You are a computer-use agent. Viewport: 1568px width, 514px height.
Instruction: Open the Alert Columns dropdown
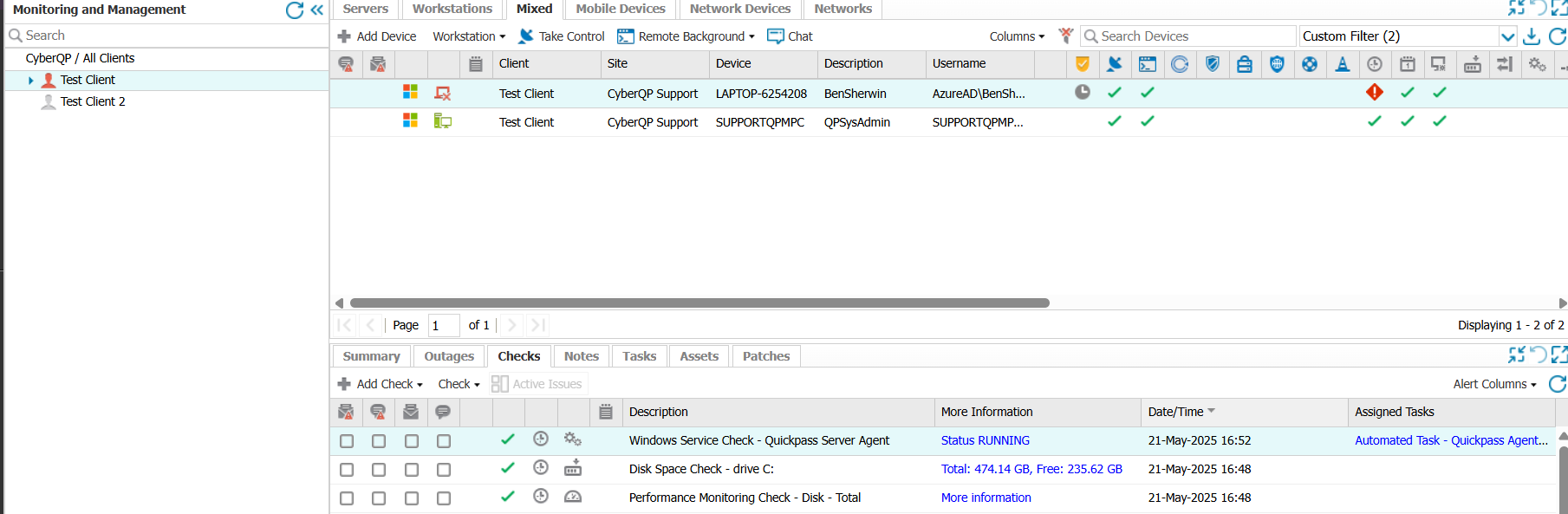coord(1494,384)
